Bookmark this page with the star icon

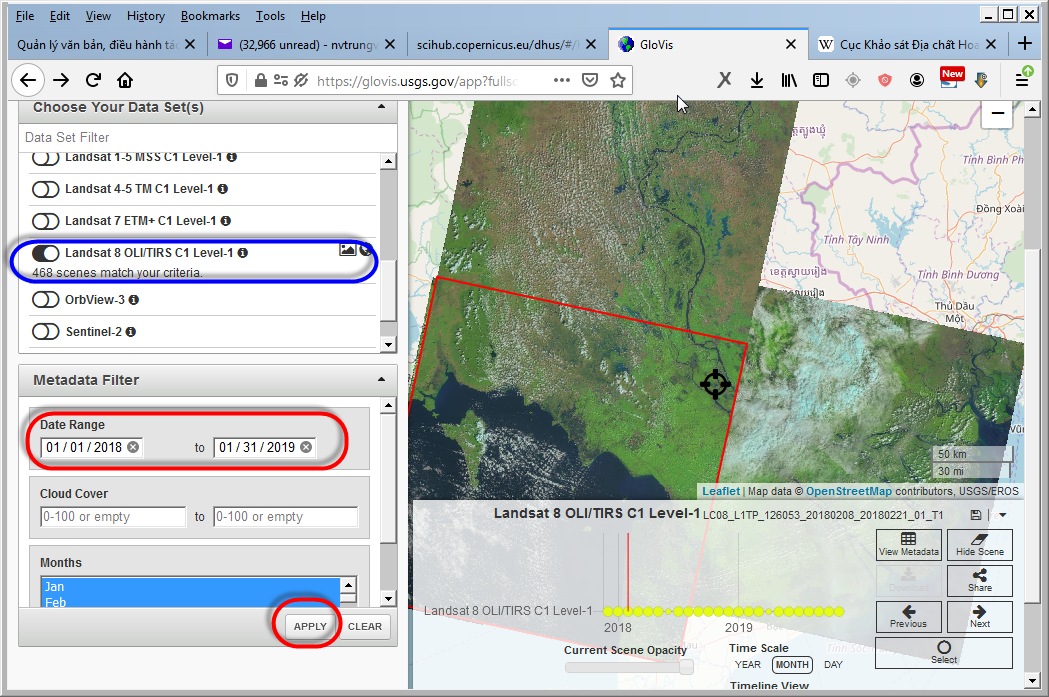pos(618,80)
